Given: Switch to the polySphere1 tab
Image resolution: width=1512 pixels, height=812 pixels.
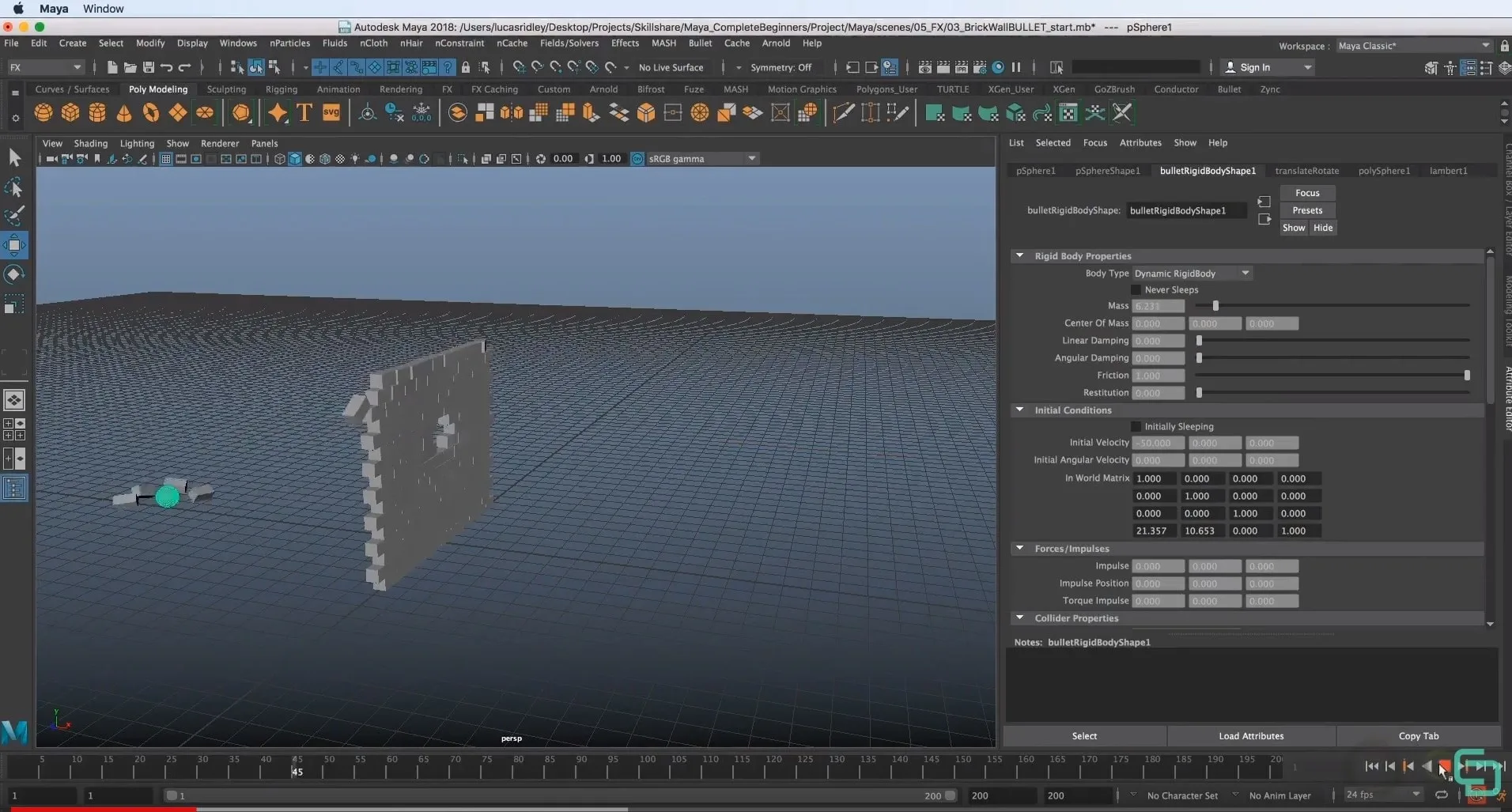Looking at the screenshot, I should (1384, 171).
